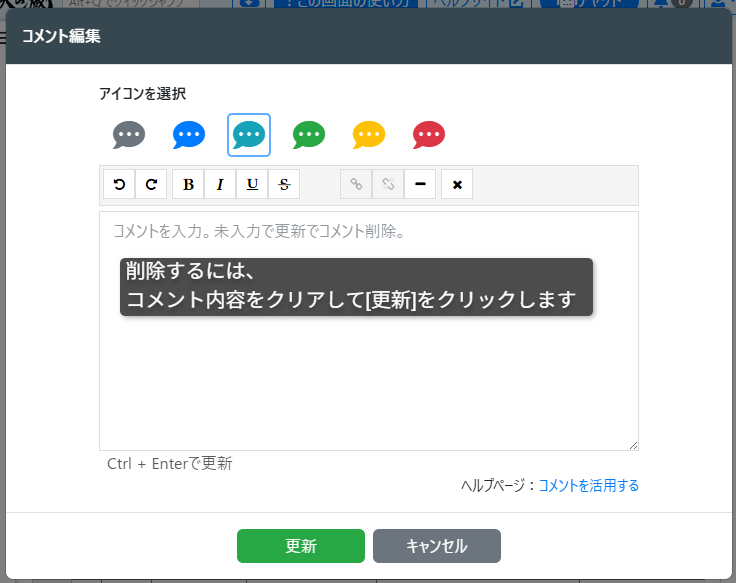This screenshot has height=583, width=736.
Task: Click inside the comment text area
Action: pyautogui.click(x=368, y=380)
